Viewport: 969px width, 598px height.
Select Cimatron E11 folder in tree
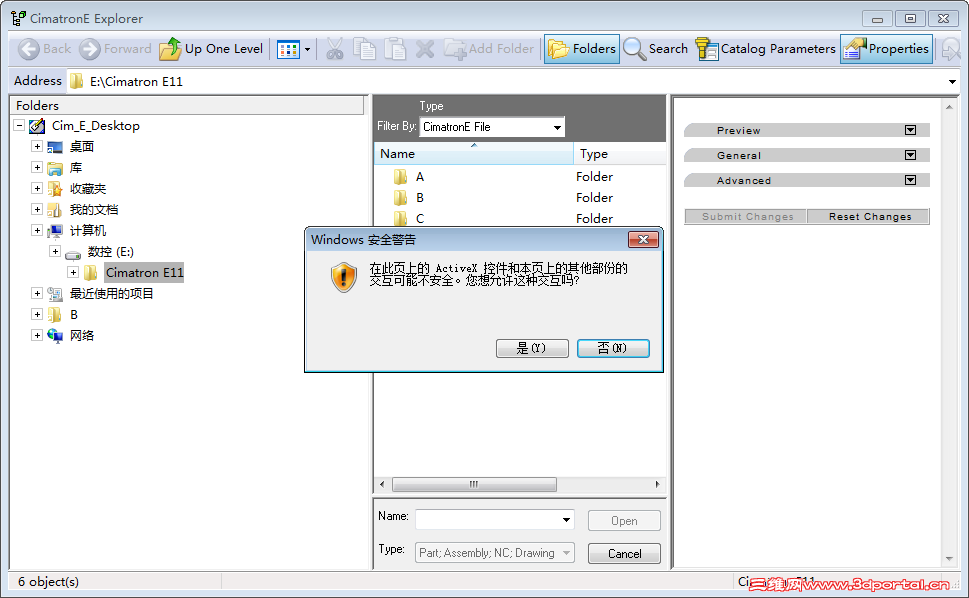(145, 272)
